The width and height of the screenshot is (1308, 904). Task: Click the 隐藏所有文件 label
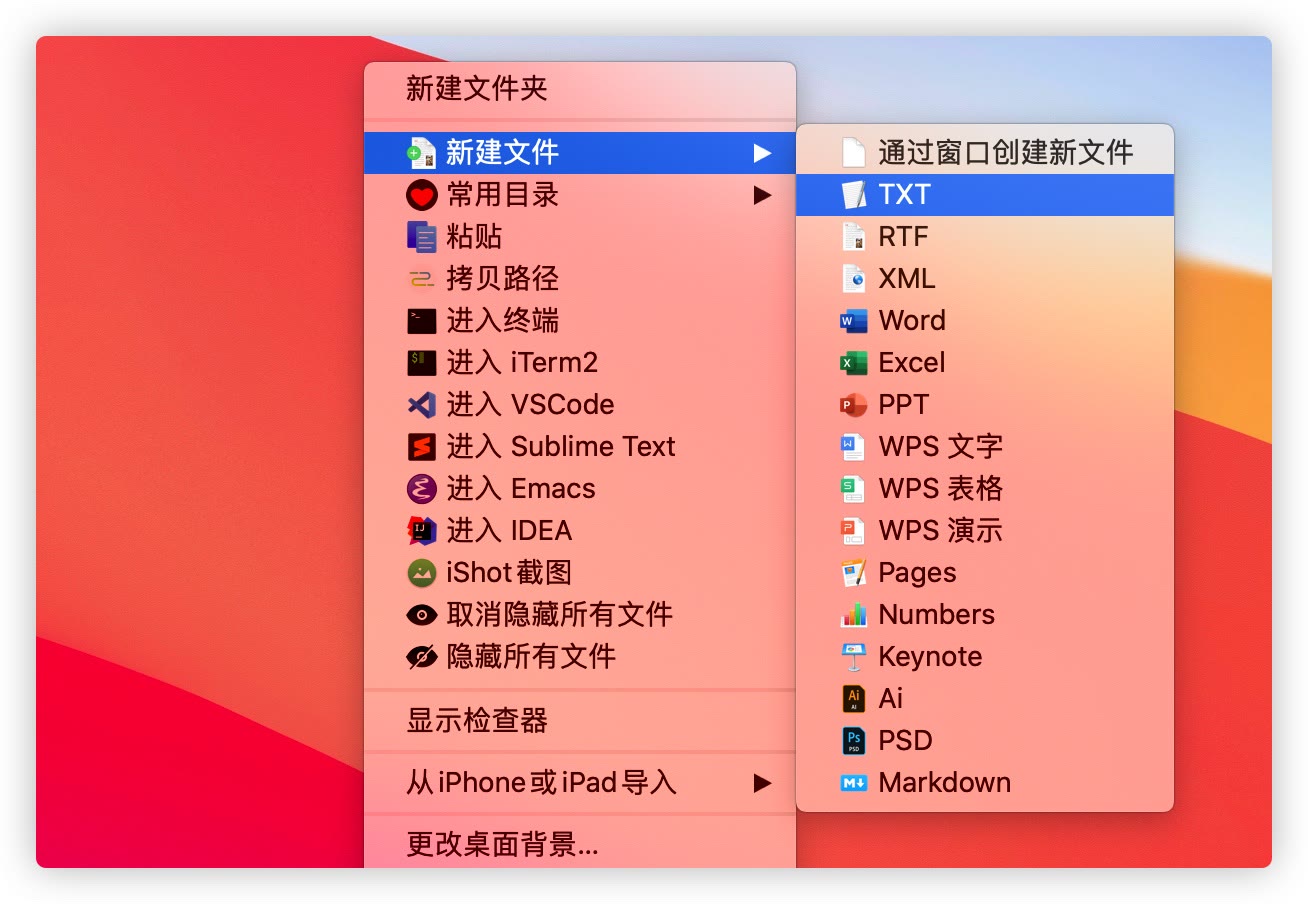pos(531,657)
